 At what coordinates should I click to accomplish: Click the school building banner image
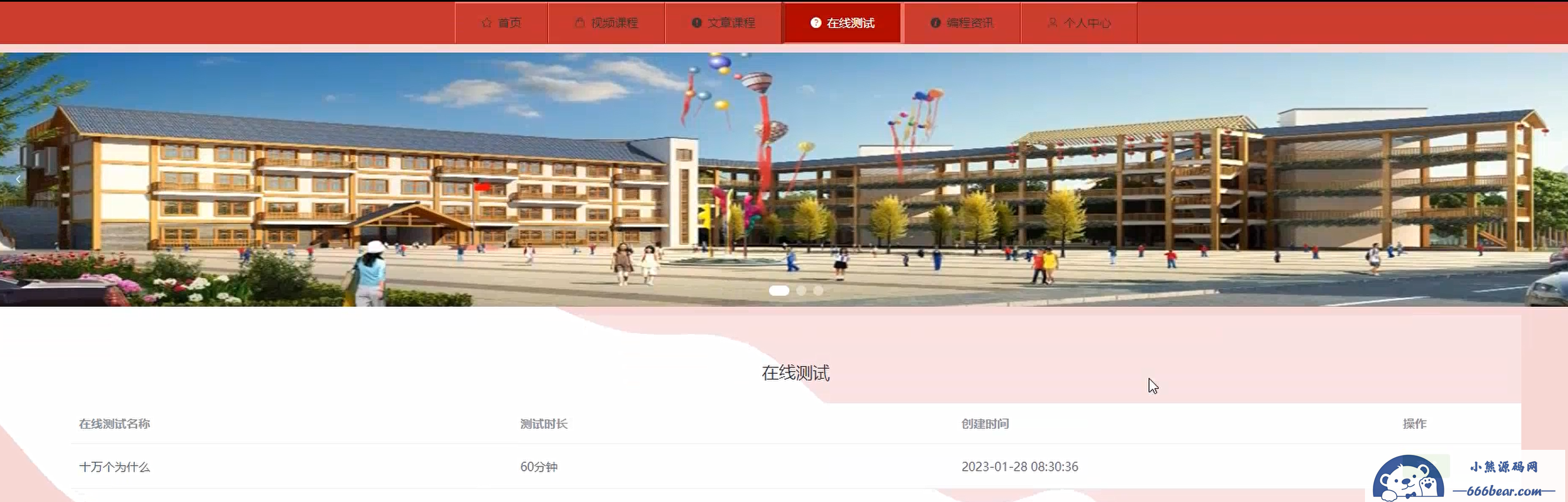coord(784,179)
